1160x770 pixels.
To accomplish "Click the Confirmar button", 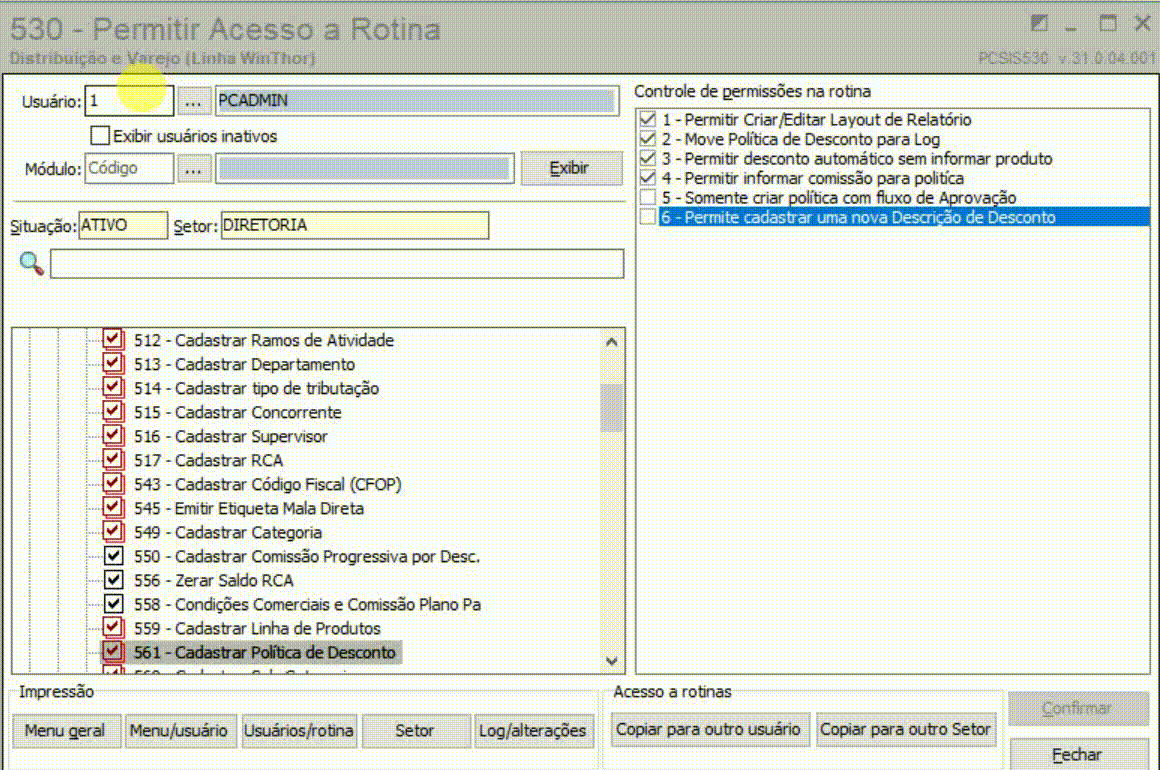I will pyautogui.click(x=1077, y=709).
